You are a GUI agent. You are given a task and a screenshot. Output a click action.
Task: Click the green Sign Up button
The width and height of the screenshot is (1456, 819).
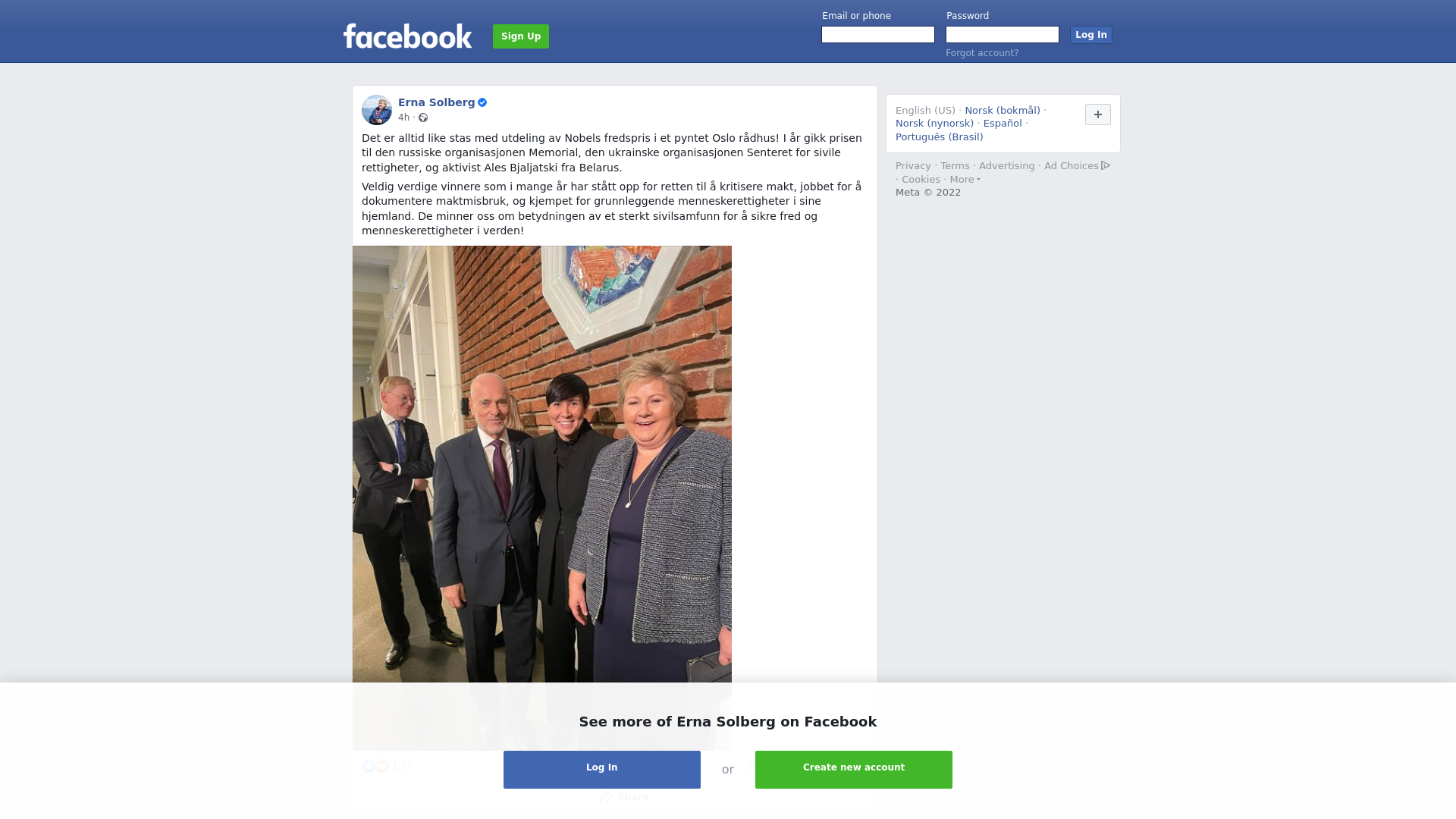(x=521, y=36)
